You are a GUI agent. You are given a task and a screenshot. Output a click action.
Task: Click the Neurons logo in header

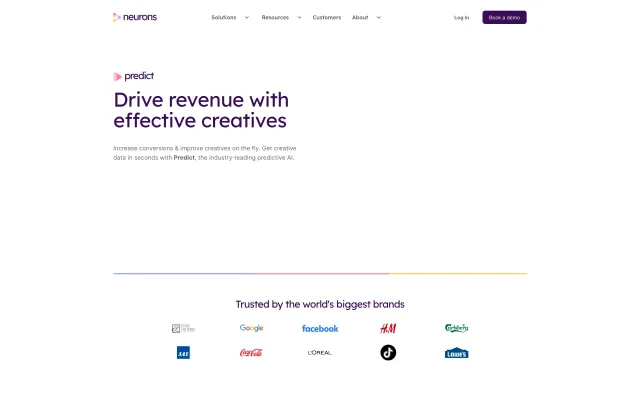pyautogui.click(x=135, y=17)
